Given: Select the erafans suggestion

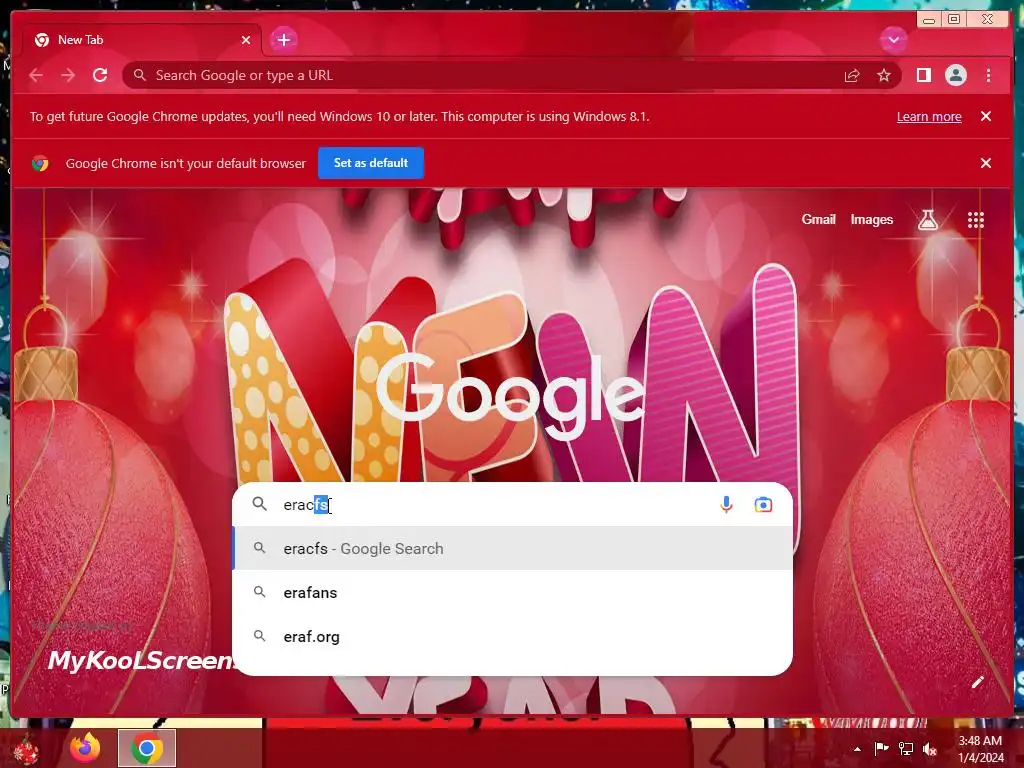Looking at the screenshot, I should coord(513,592).
